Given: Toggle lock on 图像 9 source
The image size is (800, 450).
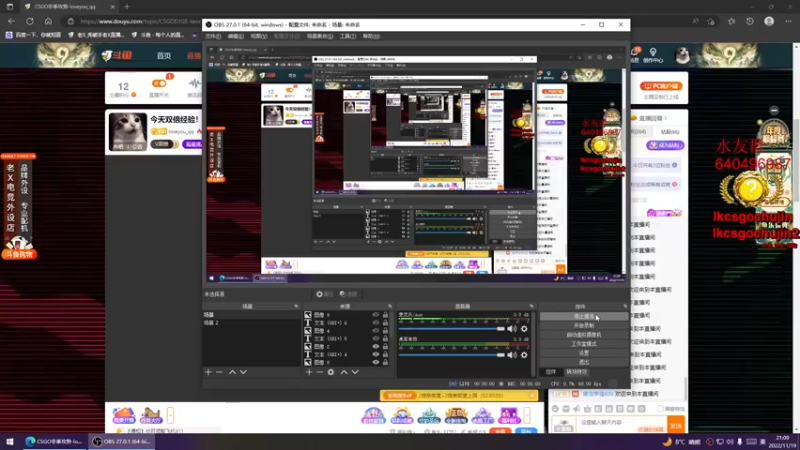Looking at the screenshot, I should 386,315.
